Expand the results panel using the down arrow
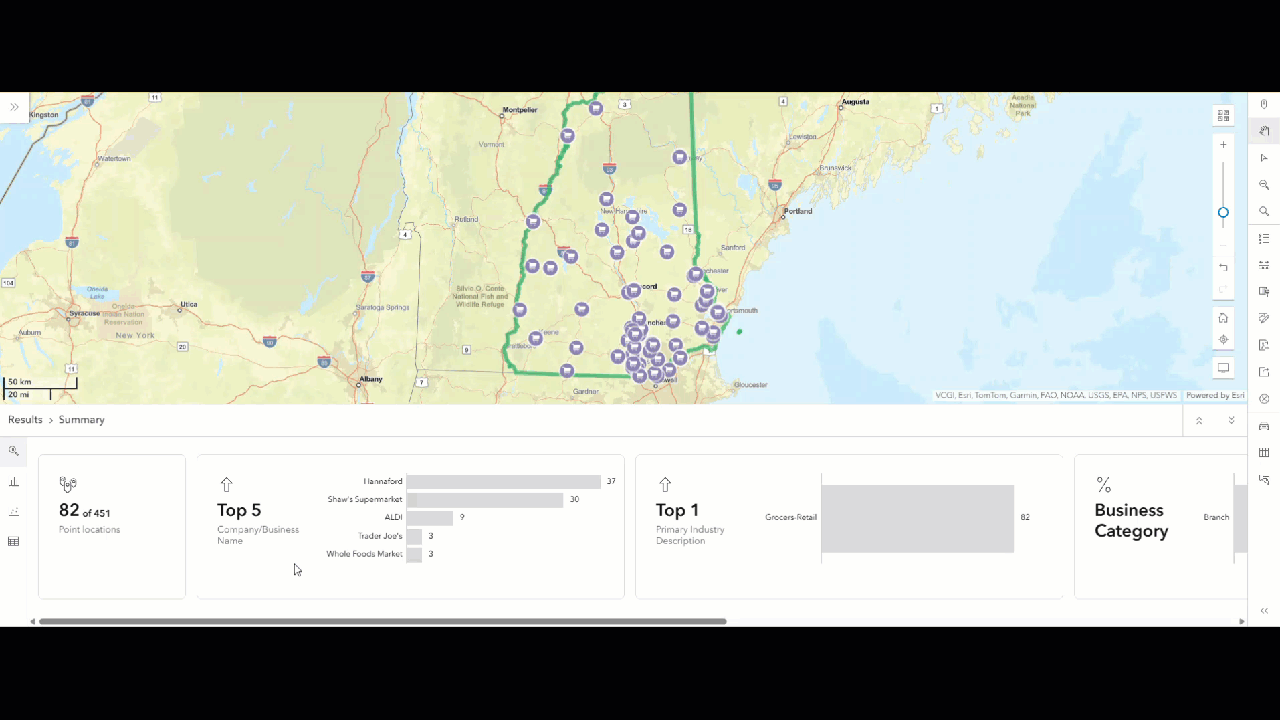 [x=1231, y=420]
